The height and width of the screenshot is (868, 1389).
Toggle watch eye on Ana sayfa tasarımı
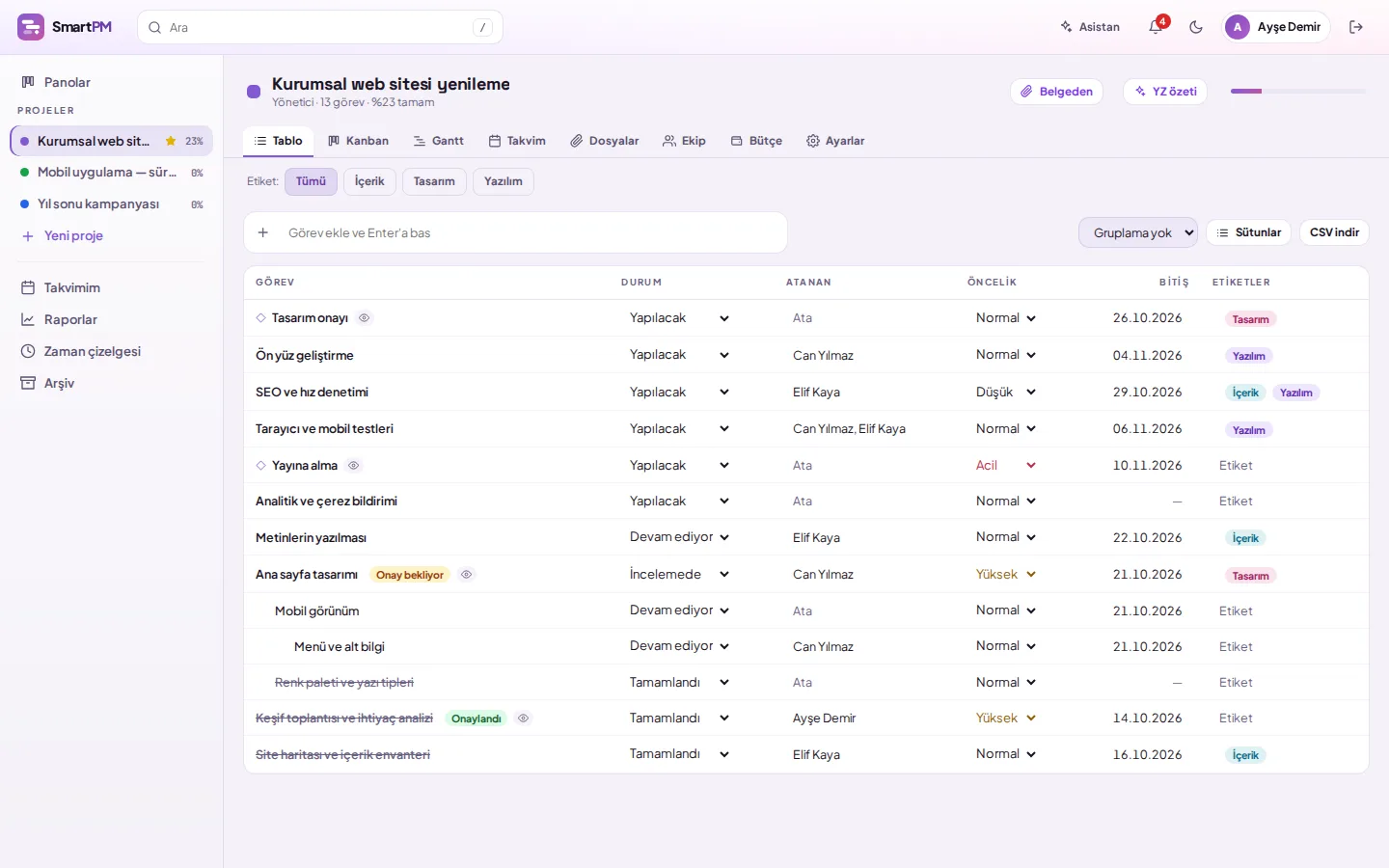click(x=466, y=575)
